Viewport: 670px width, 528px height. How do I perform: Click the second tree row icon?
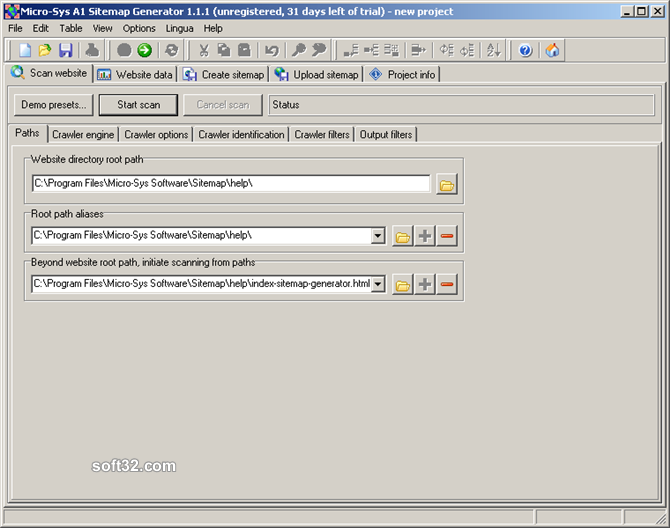click(x=371, y=50)
